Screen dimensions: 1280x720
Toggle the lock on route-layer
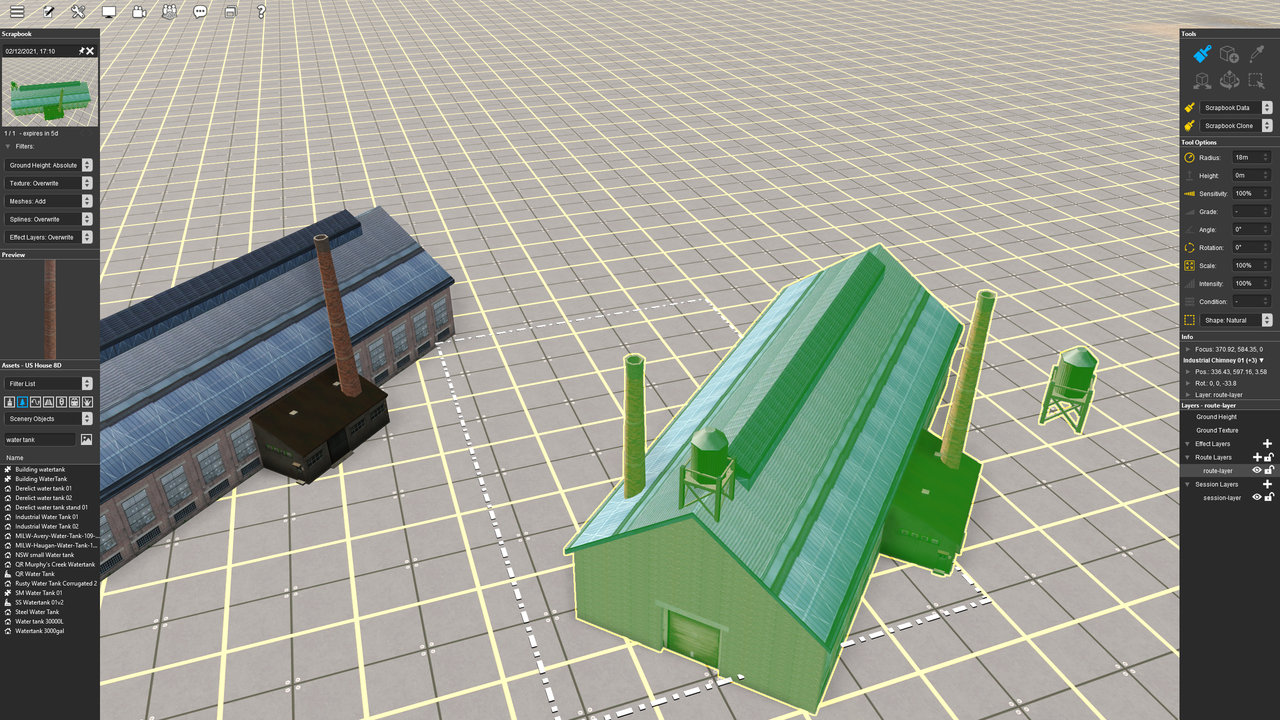pos(1269,470)
